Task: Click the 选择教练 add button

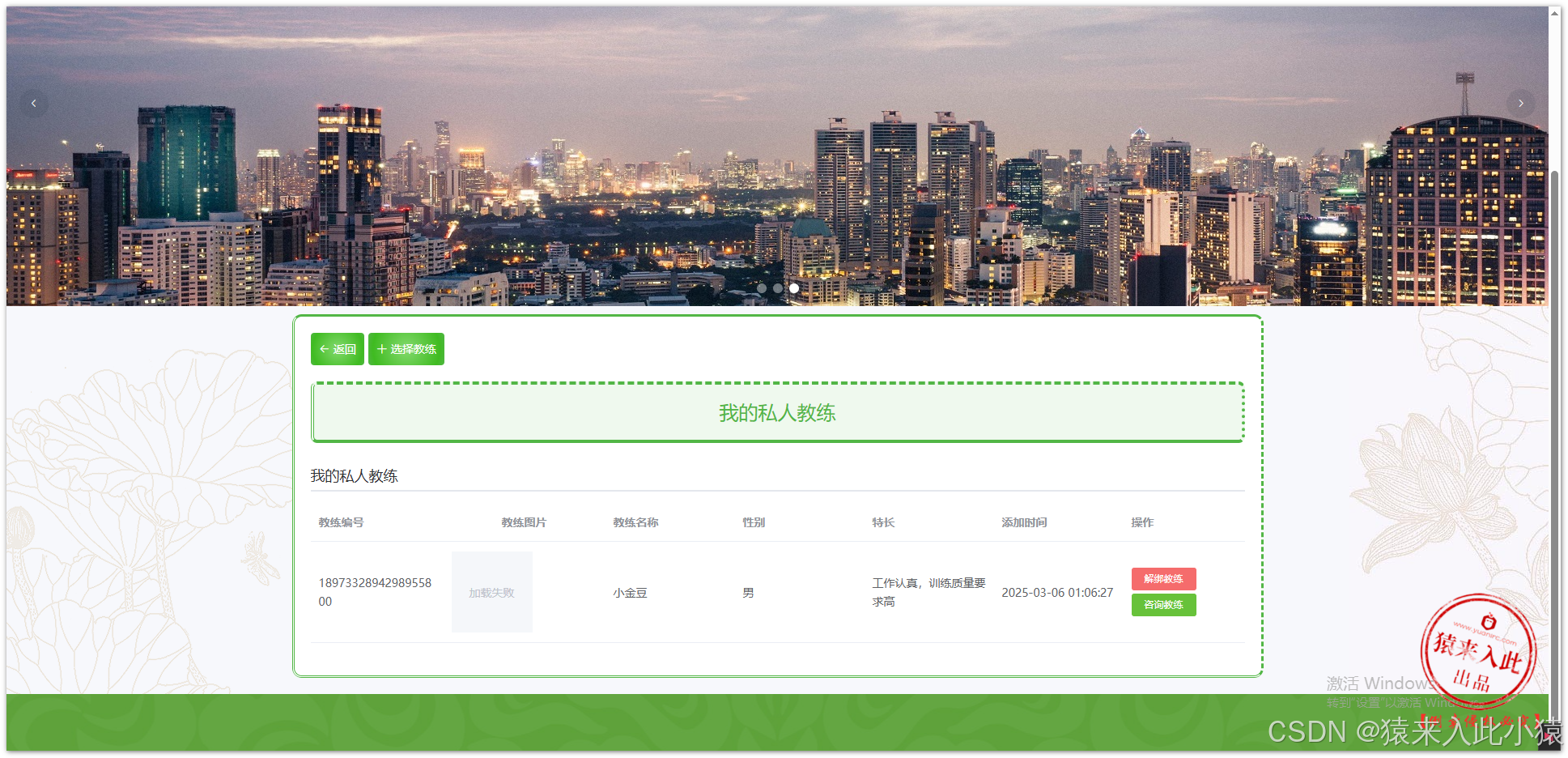Action: [x=406, y=349]
